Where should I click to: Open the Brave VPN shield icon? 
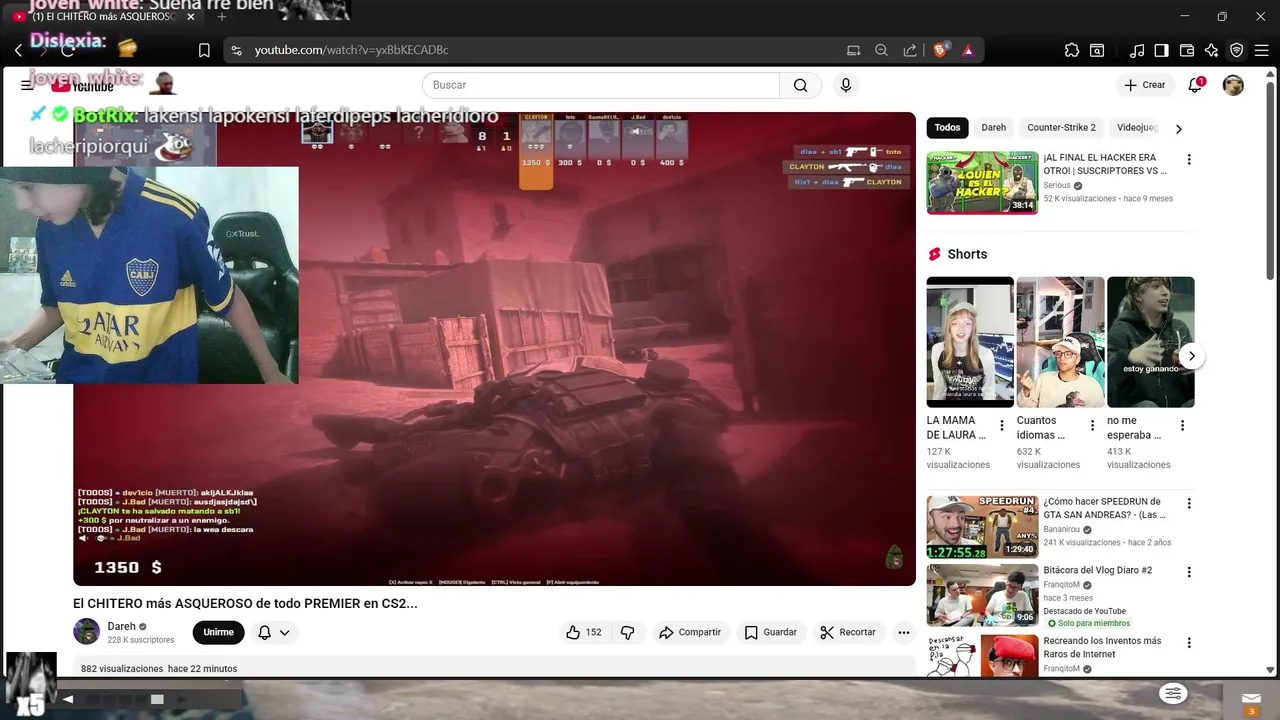click(x=1237, y=50)
